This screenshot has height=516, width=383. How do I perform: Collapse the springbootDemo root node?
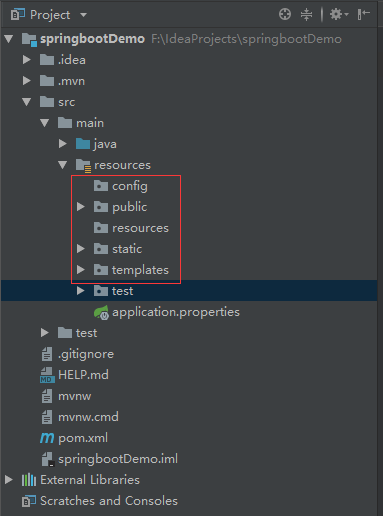9,39
